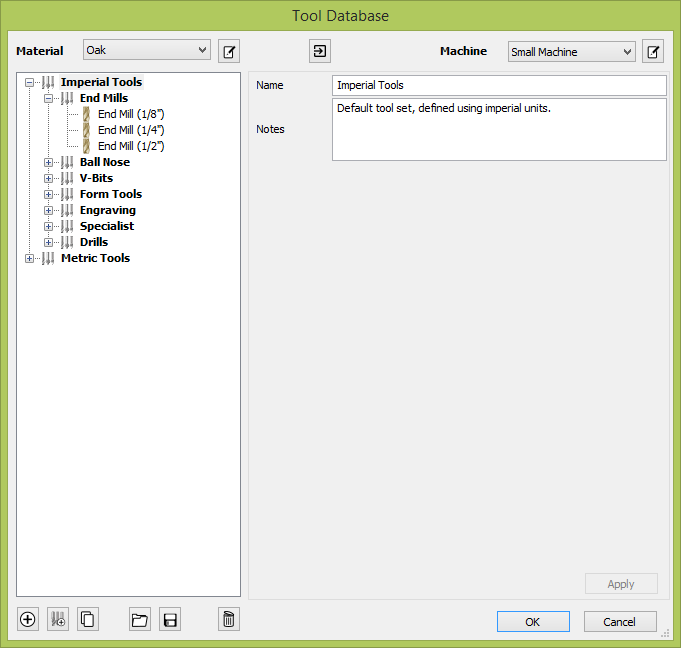Screen dimensions: 681x648
Task: Select the Drills group label
Action: pyautogui.click(x=94, y=242)
